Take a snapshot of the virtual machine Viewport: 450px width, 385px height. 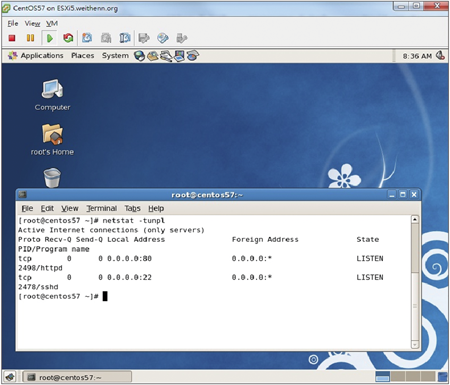[x=87, y=38]
